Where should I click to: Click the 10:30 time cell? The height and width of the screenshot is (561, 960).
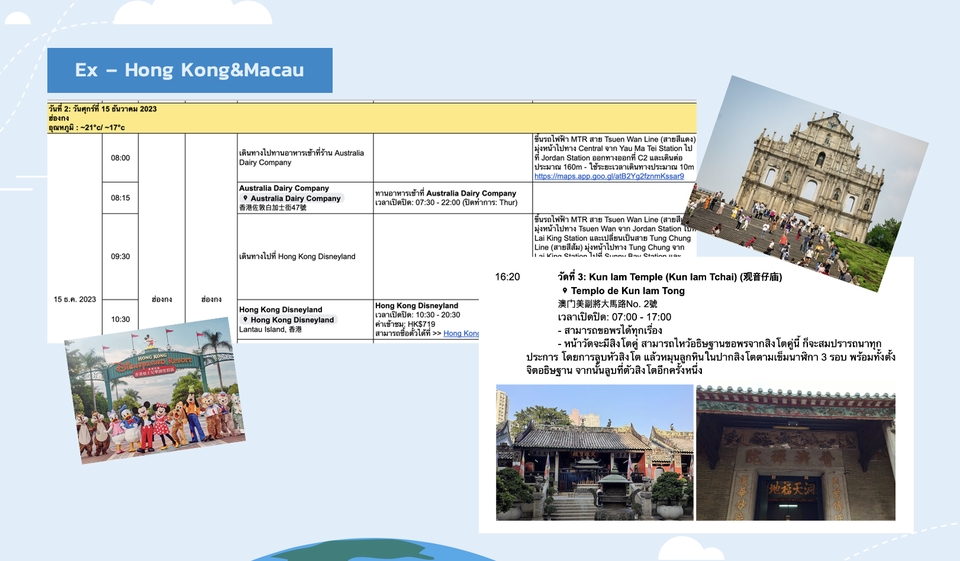[x=120, y=320]
